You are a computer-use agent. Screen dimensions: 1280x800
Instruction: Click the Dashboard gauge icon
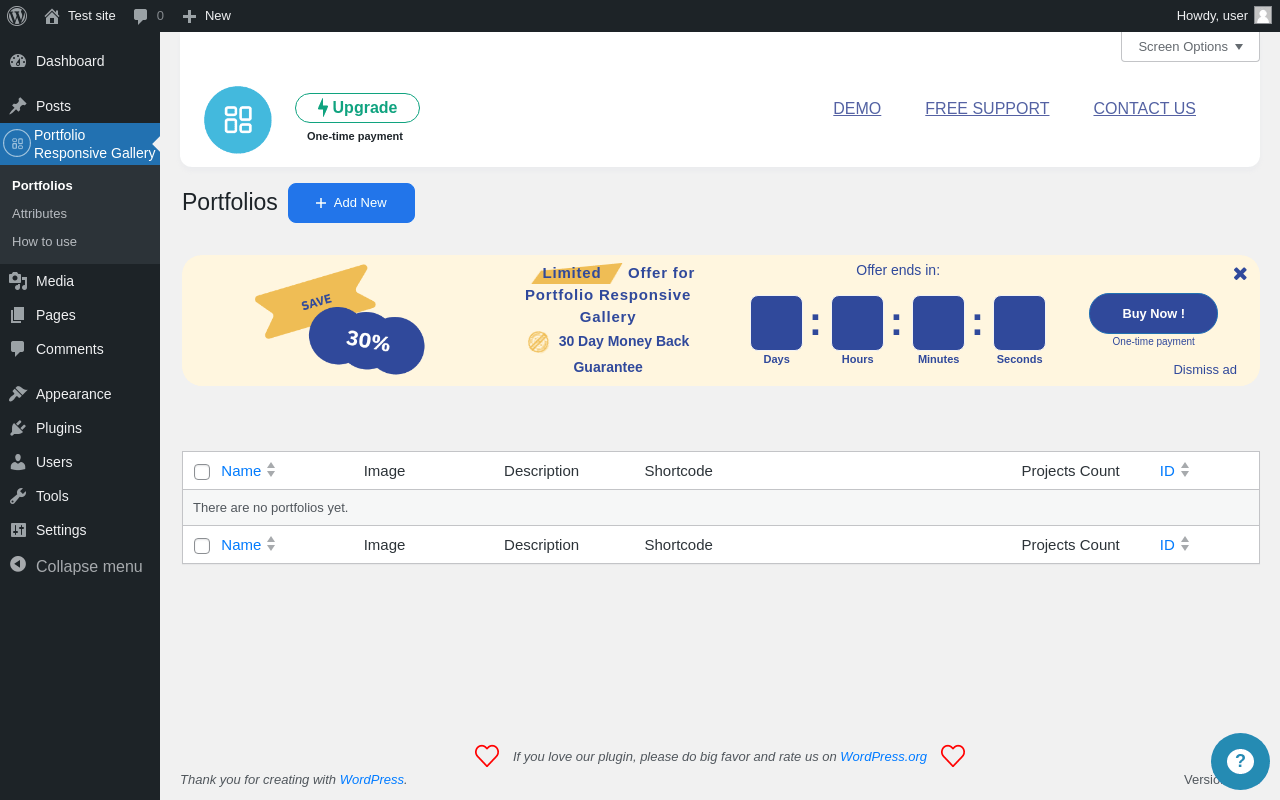tap(18, 61)
